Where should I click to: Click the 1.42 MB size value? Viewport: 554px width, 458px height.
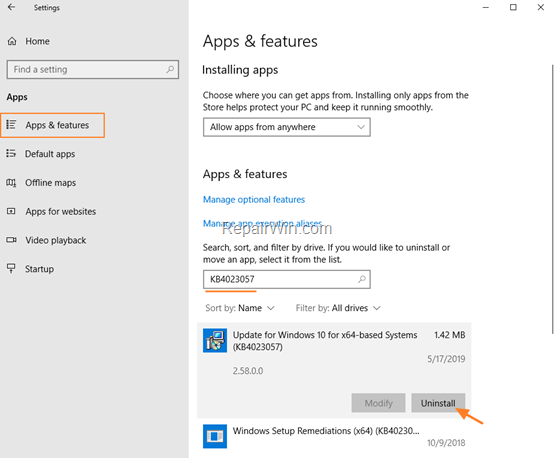click(449, 335)
